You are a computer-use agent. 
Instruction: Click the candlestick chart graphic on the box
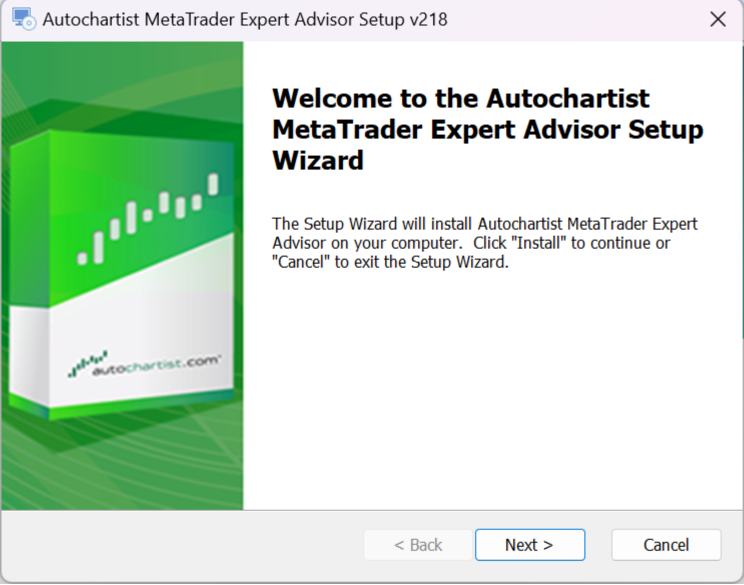pyautogui.click(x=148, y=219)
